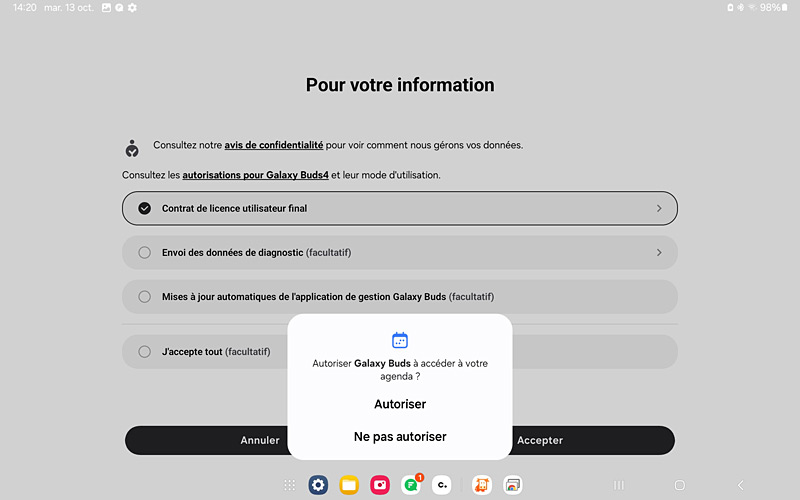Open Settings gear app in taskbar
The image size is (800, 500).
click(x=318, y=485)
